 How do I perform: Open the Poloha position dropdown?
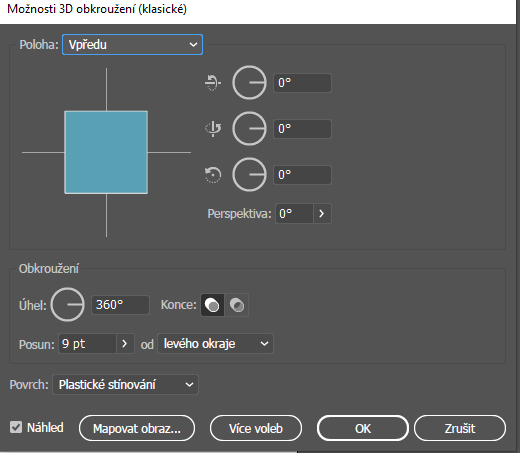[x=132, y=45]
